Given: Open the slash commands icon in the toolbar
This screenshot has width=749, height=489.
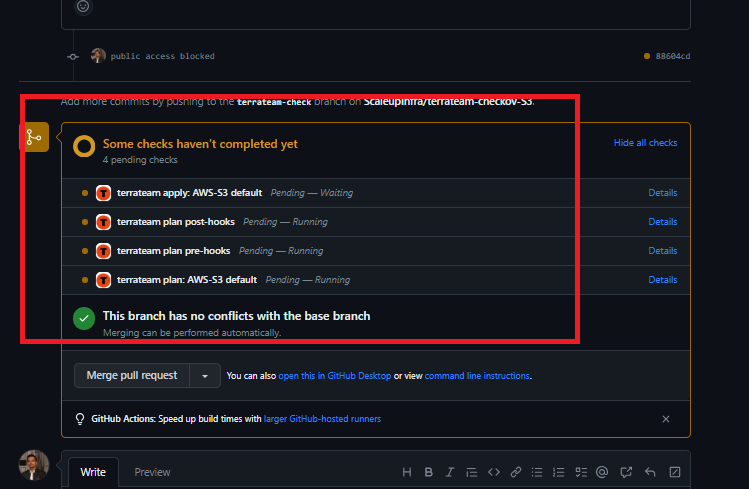Looking at the screenshot, I should pos(674,472).
